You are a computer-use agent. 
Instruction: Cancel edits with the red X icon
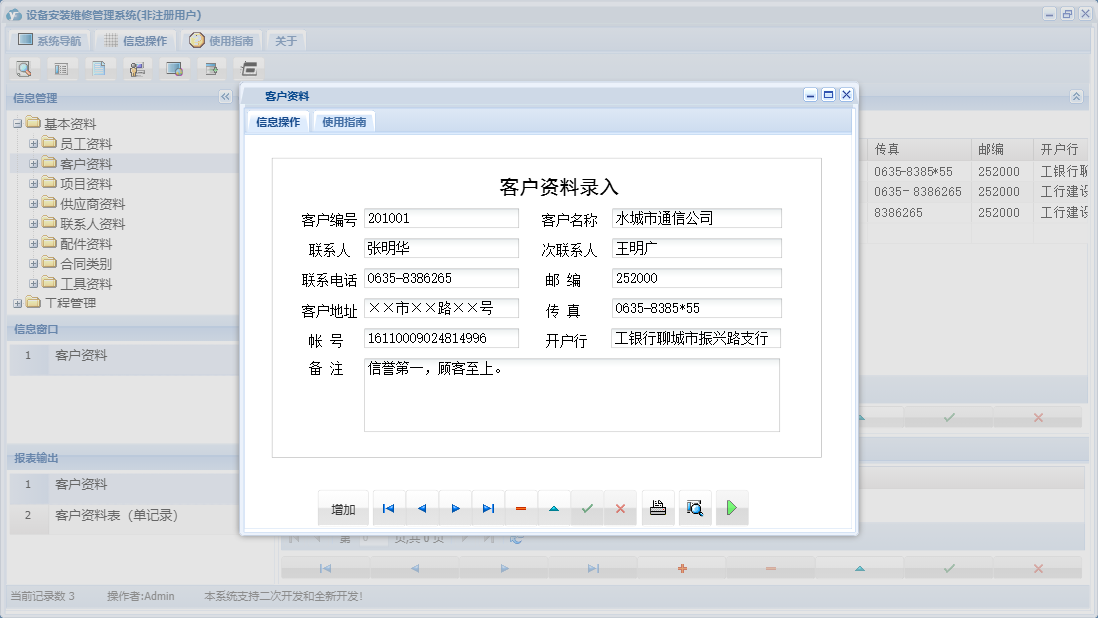[x=620, y=508]
